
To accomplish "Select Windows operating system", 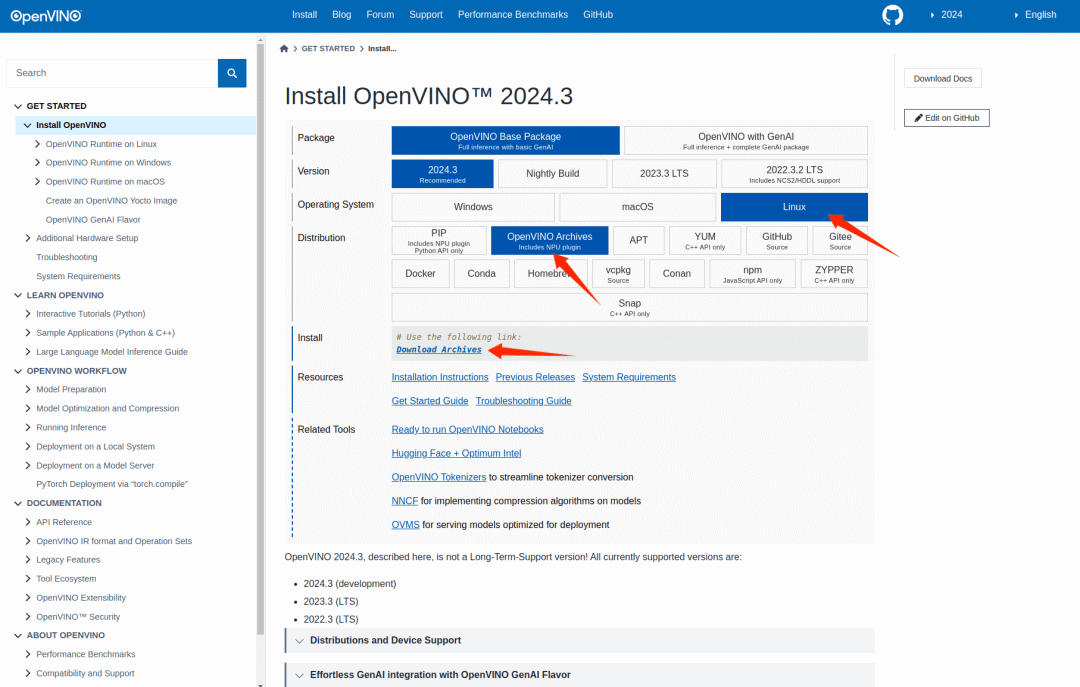I will click(473, 207).
